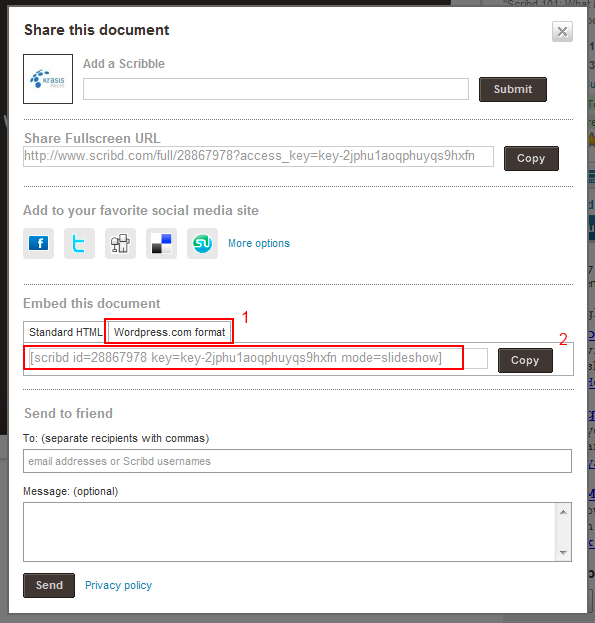
Task: Close the Share this document dialog
Action: pos(562,31)
